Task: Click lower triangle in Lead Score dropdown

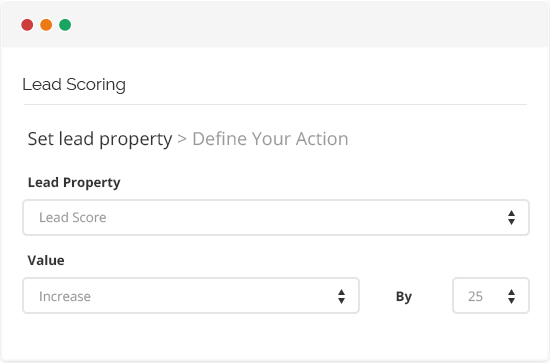Action: coord(511,222)
